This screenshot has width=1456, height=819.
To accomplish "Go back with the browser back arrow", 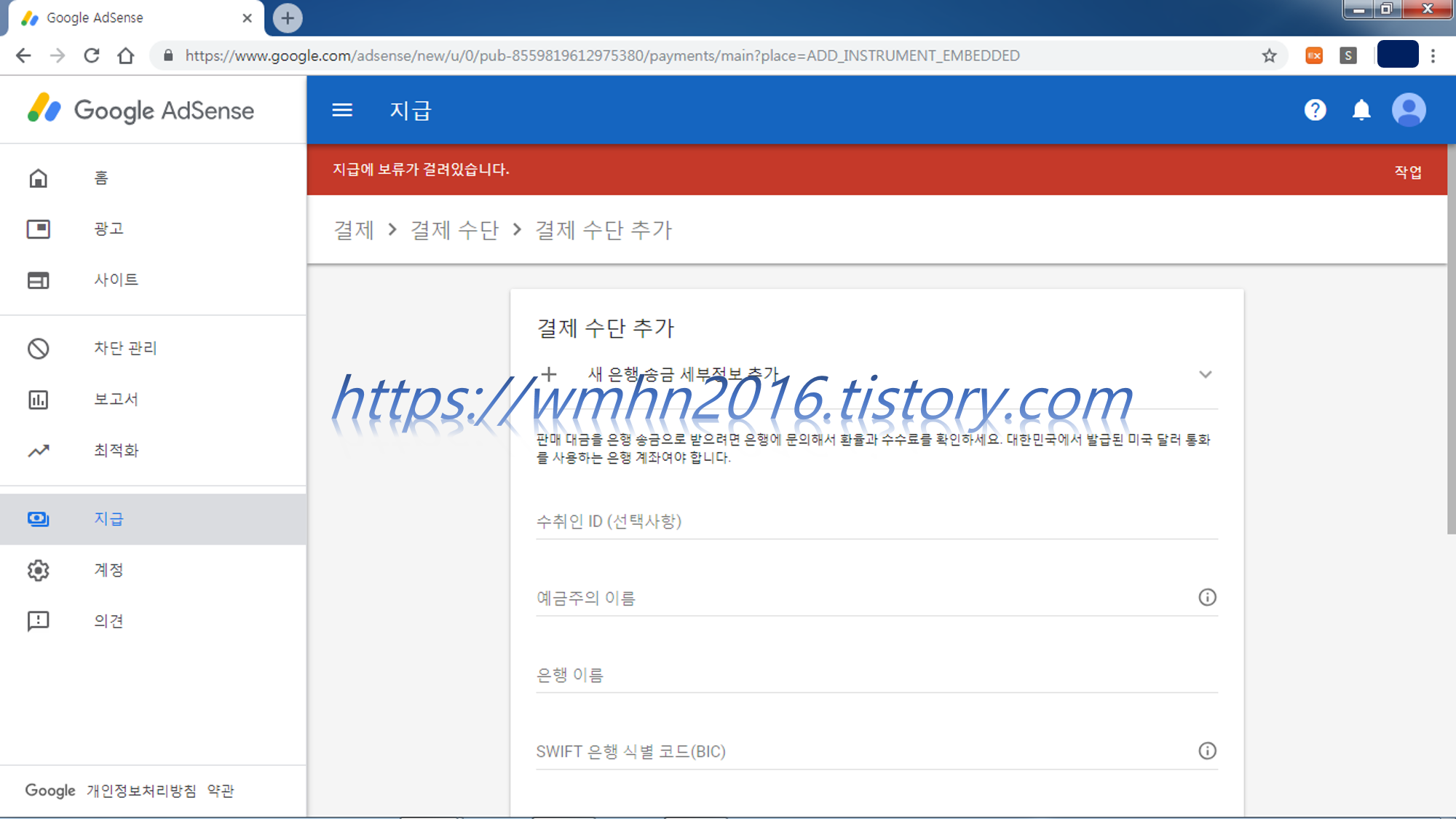I will pos(23,55).
